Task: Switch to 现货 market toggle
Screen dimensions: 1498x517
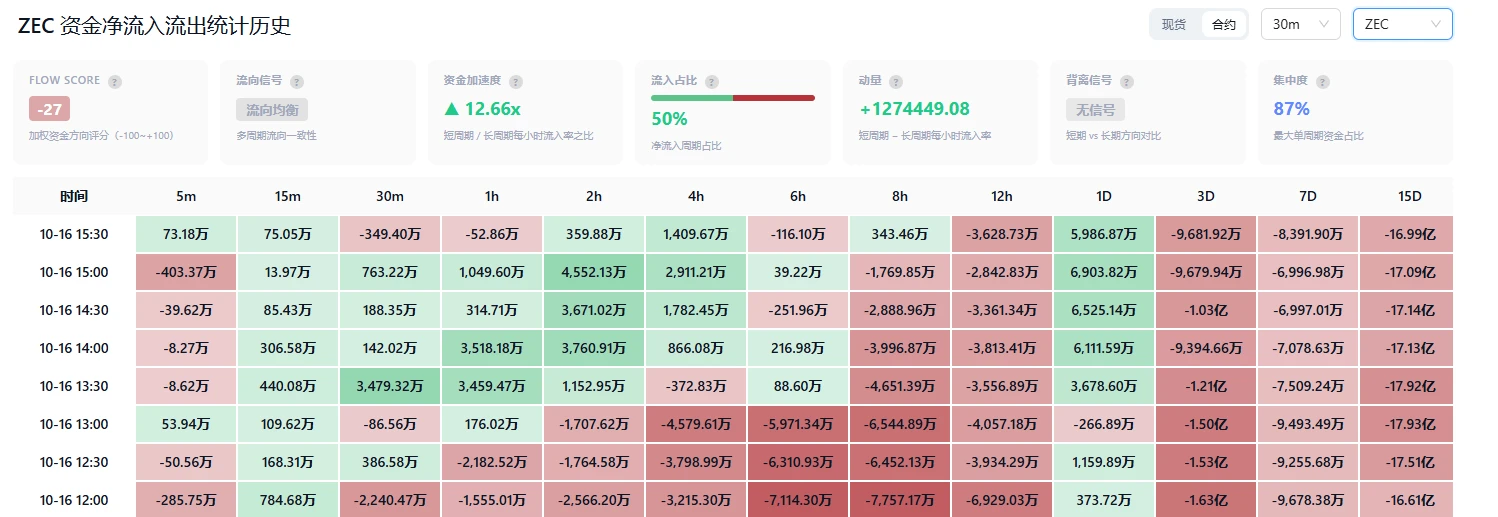Action: (x=1174, y=25)
